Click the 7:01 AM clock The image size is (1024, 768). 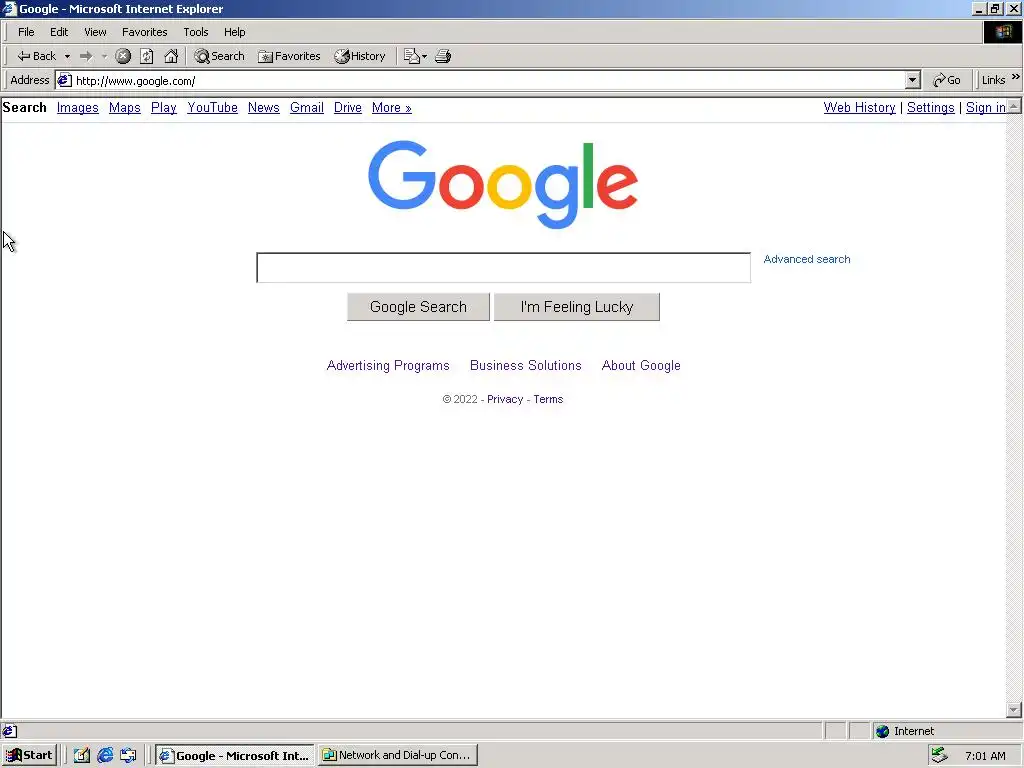(x=985, y=756)
